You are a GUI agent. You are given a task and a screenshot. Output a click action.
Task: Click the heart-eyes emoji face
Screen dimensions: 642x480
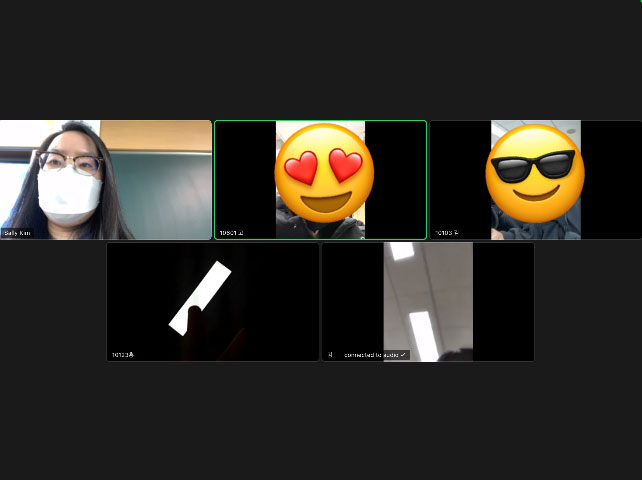pos(323,173)
